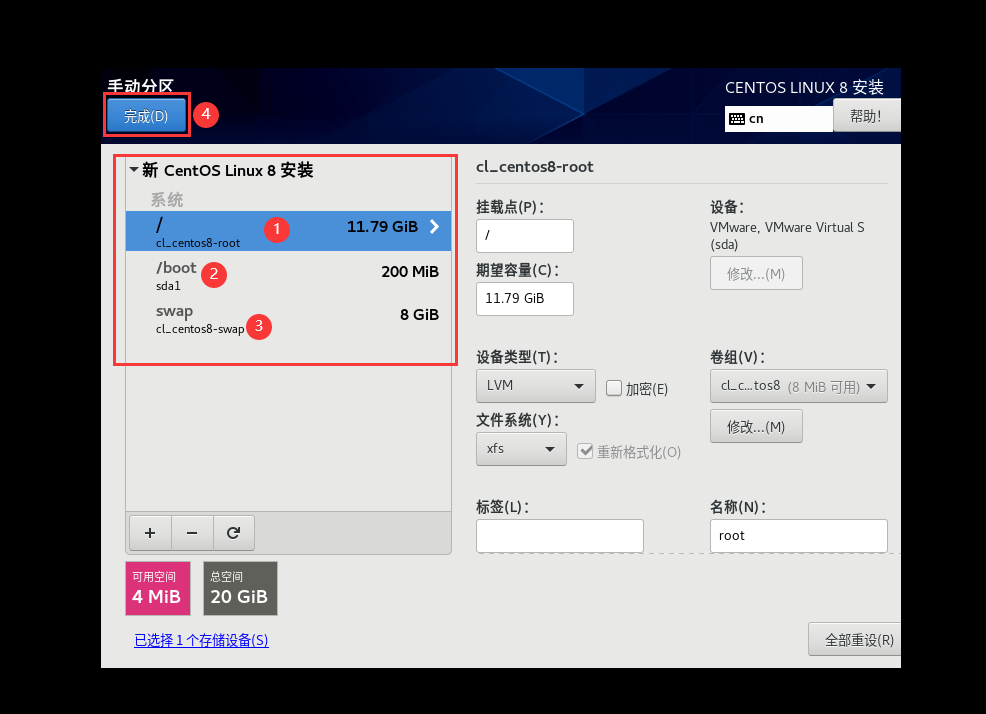Click the 8 GiB size value of swap

419,315
